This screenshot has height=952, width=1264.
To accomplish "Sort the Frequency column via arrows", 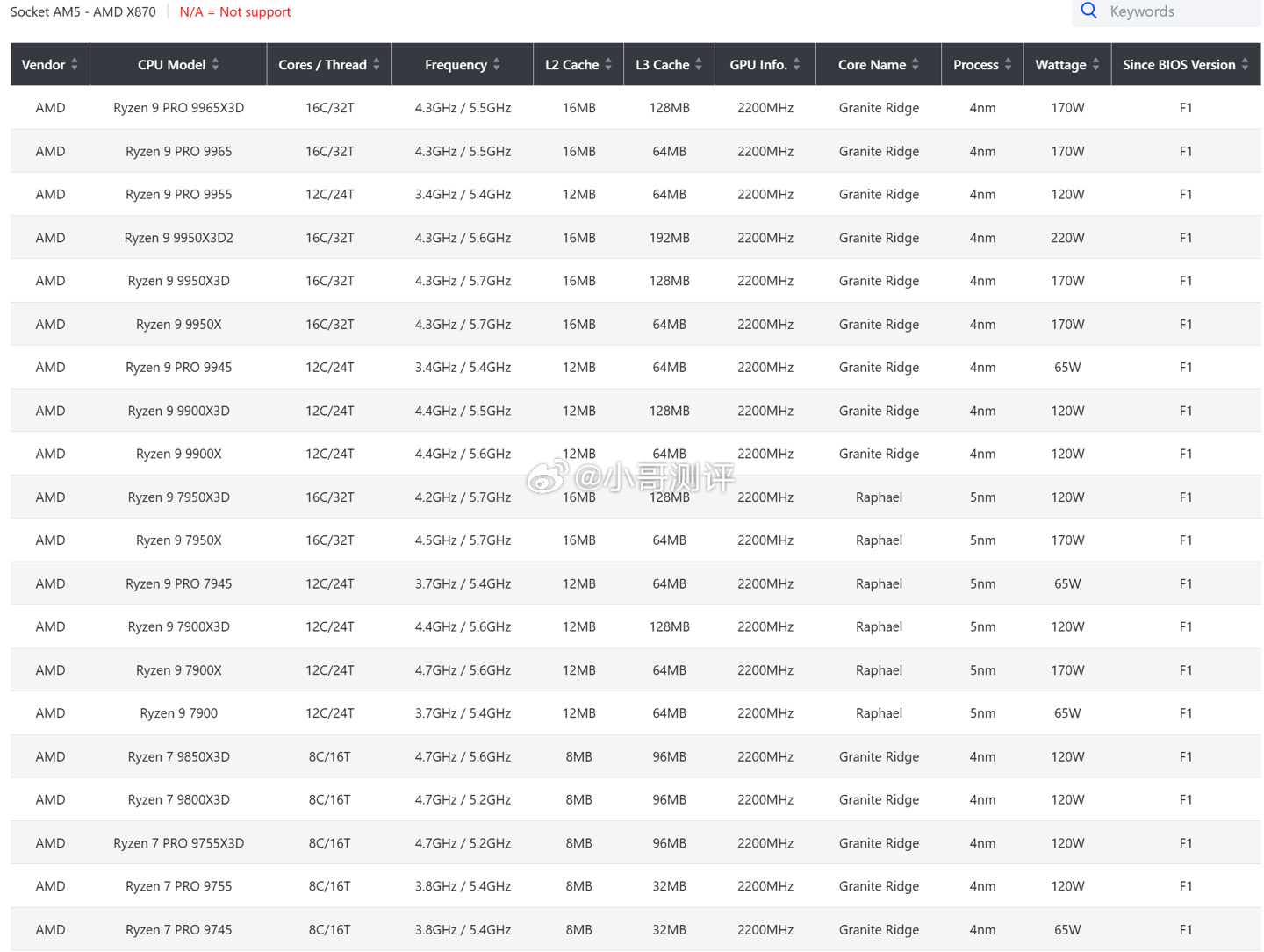I will (497, 65).
